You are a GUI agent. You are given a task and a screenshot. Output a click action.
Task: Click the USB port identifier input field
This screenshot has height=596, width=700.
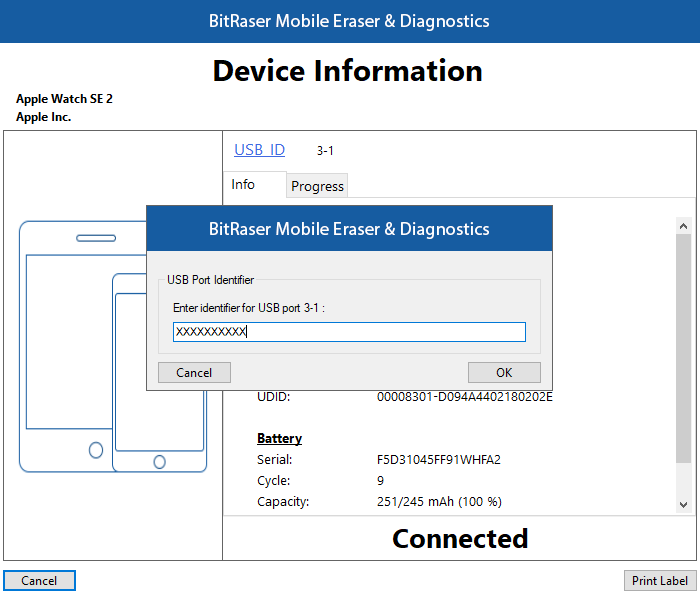[x=349, y=332]
